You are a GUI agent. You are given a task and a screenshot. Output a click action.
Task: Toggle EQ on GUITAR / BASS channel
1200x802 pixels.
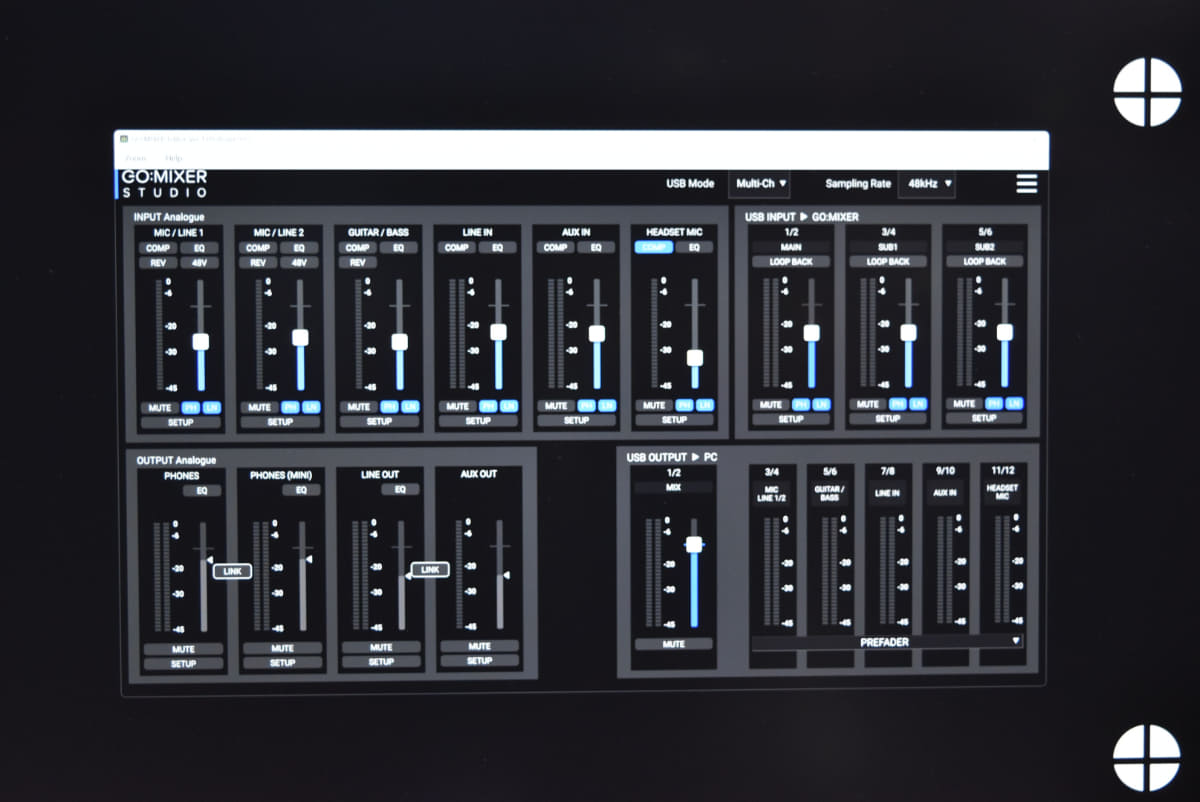pos(398,248)
